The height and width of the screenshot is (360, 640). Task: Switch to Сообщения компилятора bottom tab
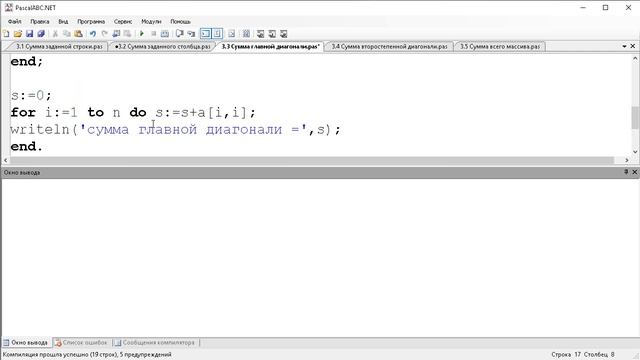tap(155, 342)
